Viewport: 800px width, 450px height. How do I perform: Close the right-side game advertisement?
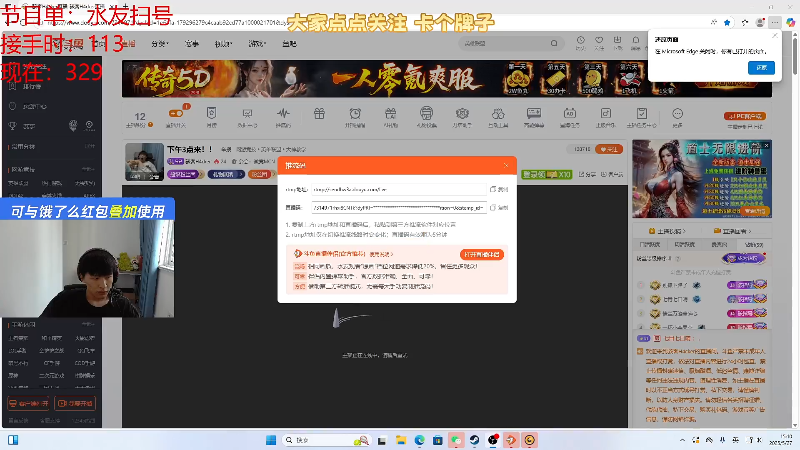[766, 145]
